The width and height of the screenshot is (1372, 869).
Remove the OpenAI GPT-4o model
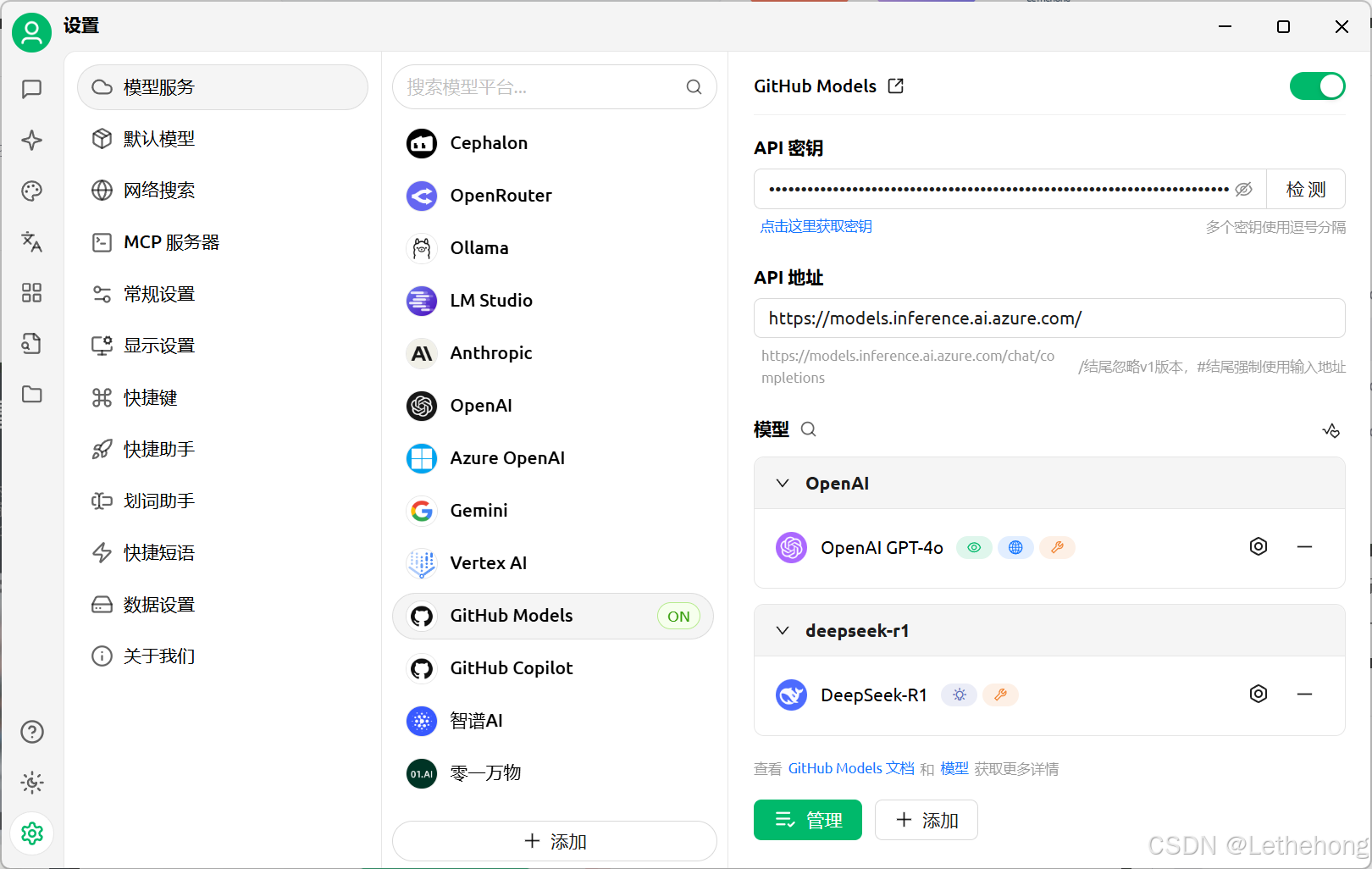pyautogui.click(x=1304, y=546)
